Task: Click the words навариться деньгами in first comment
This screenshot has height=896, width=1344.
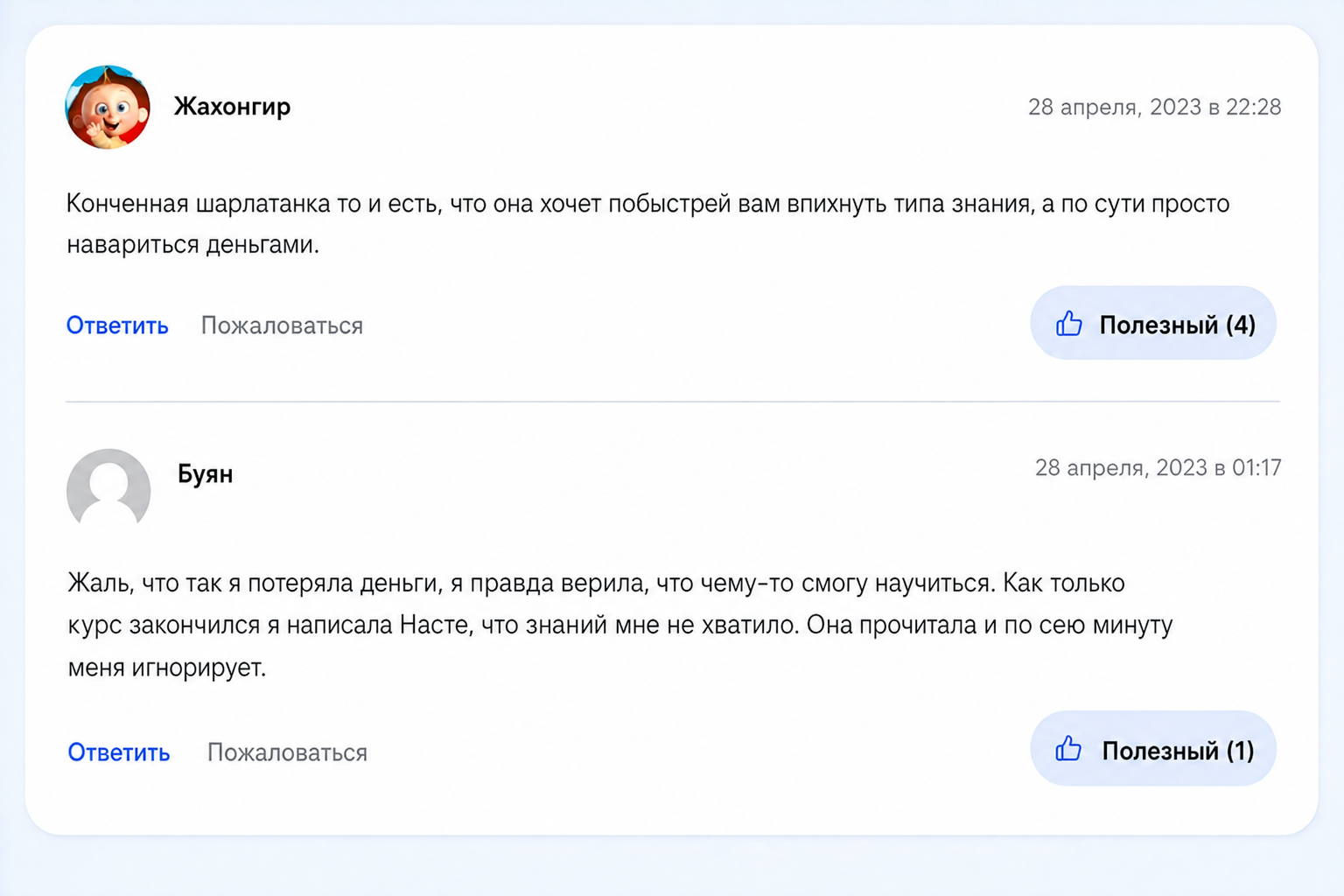Action: pos(192,245)
